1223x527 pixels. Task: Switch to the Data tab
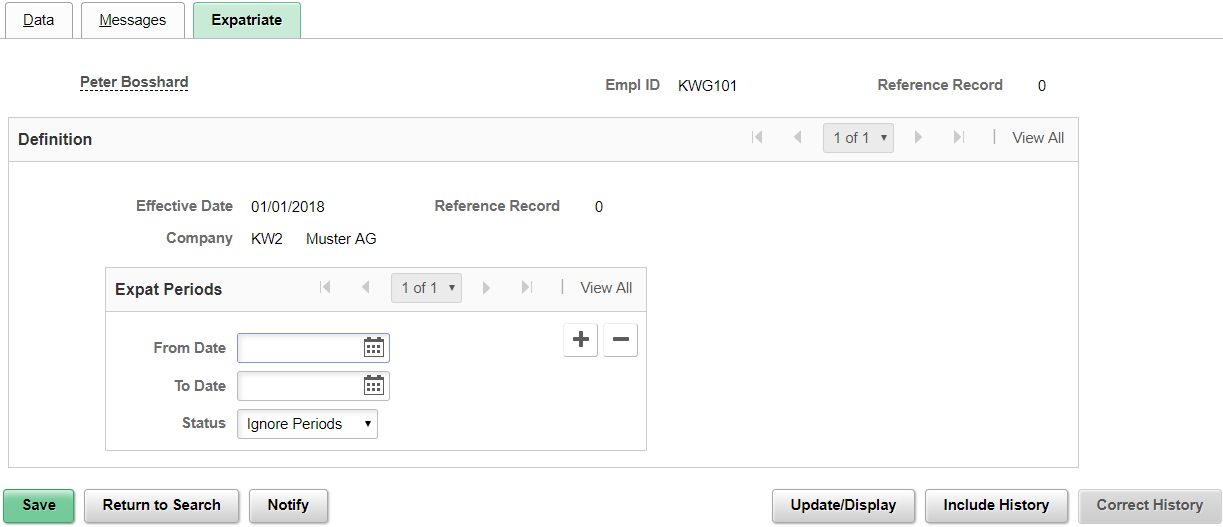click(x=38, y=20)
